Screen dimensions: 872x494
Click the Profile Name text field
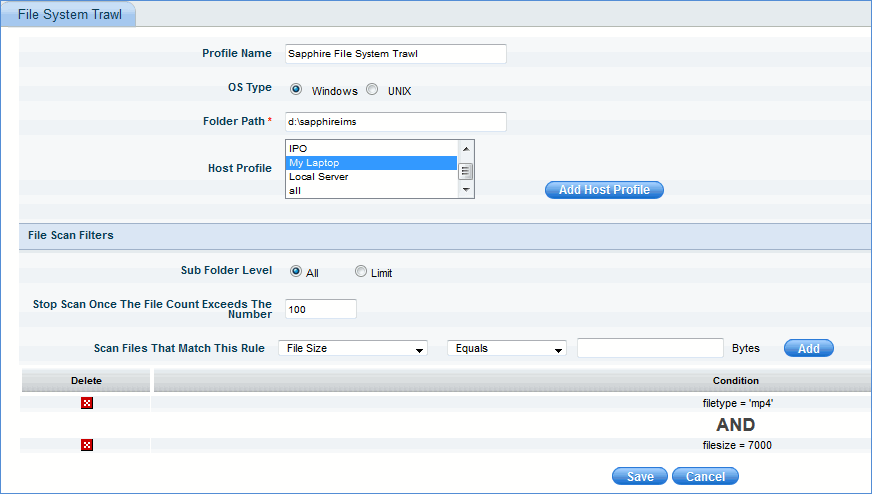pos(395,54)
